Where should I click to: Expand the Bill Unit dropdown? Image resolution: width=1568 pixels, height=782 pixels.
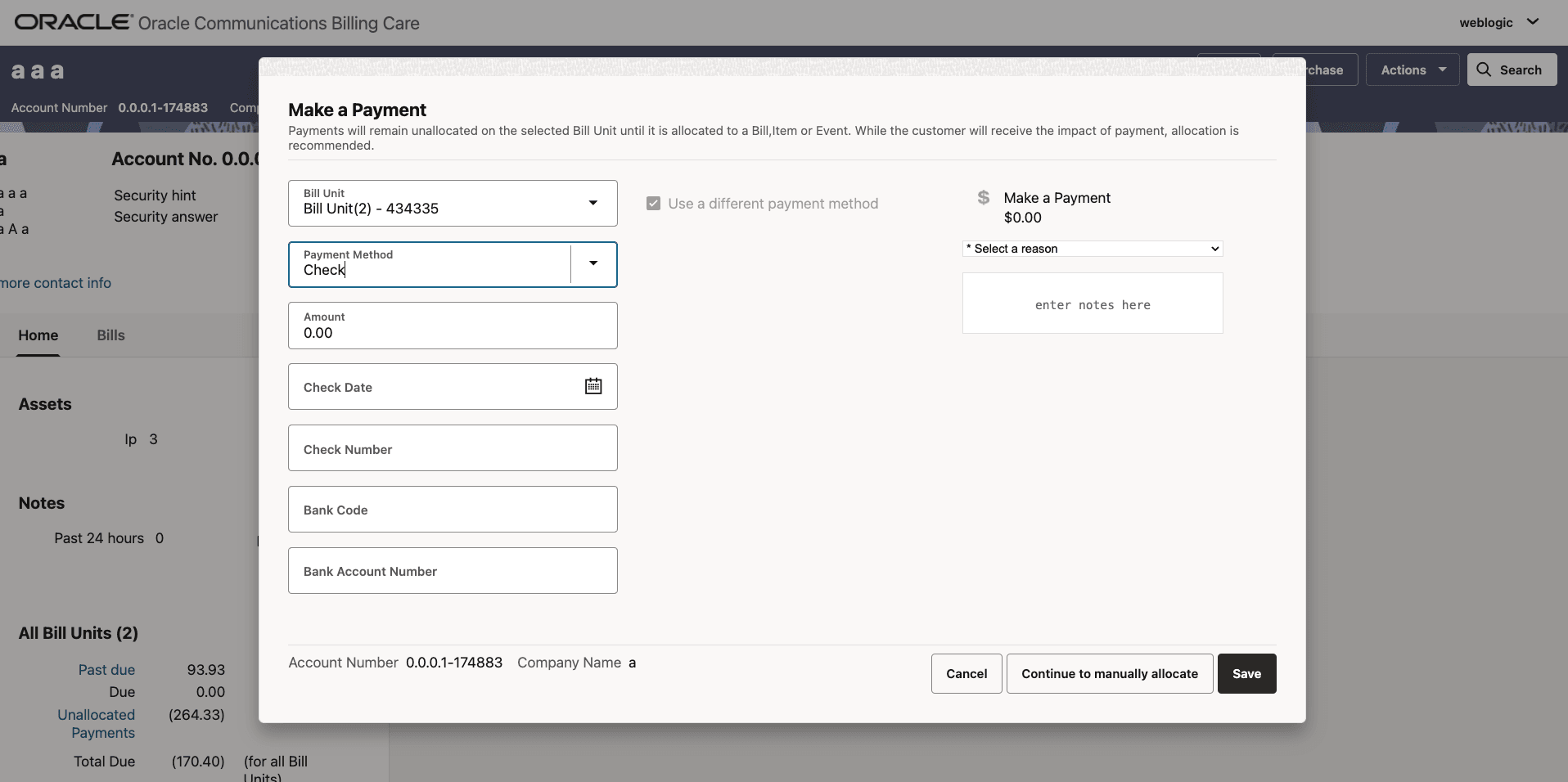[x=593, y=203]
